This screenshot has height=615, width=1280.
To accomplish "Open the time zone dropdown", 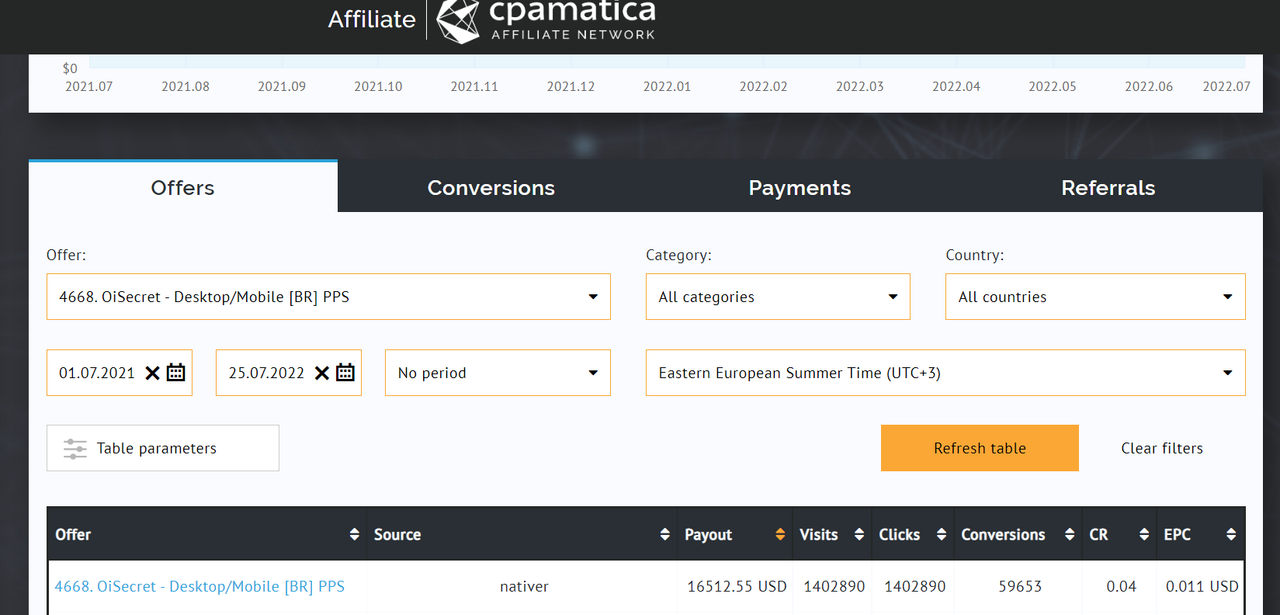I will click(945, 373).
